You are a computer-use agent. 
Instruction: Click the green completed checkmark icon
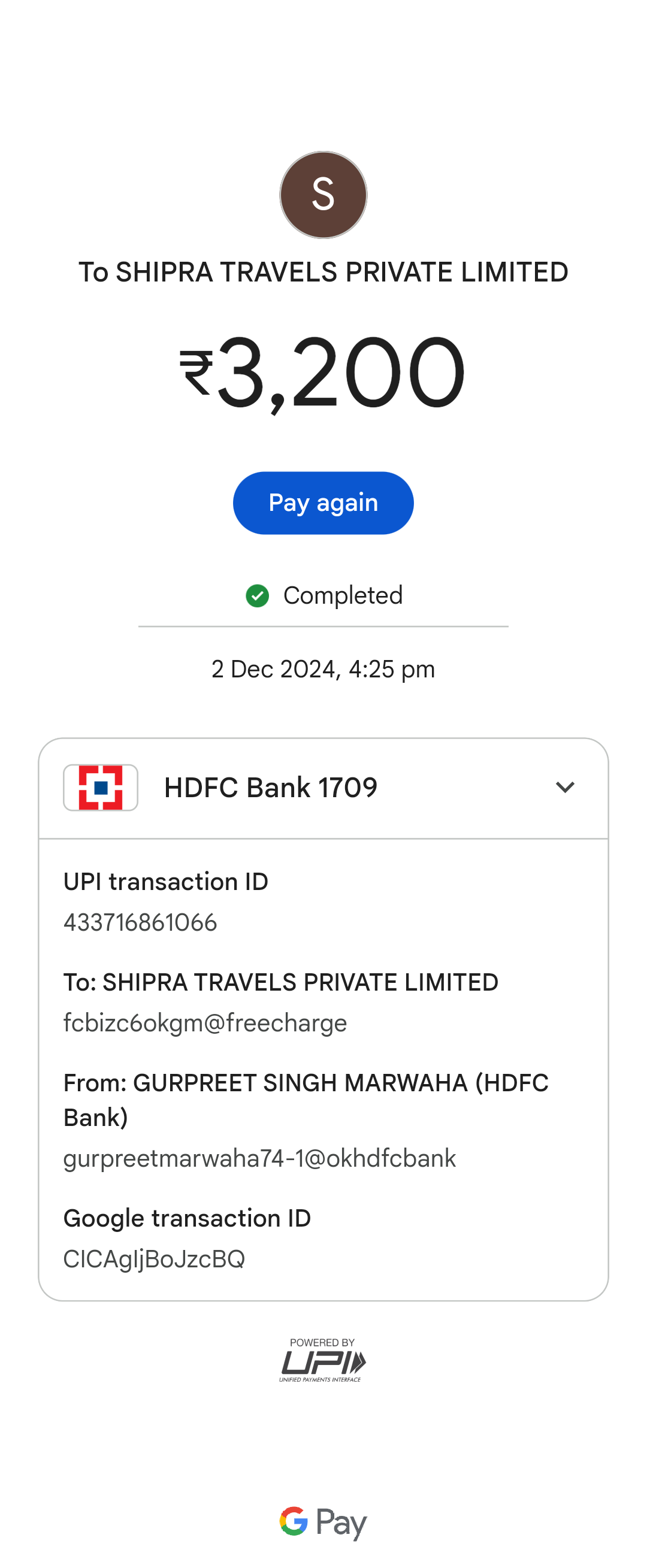[x=258, y=595]
